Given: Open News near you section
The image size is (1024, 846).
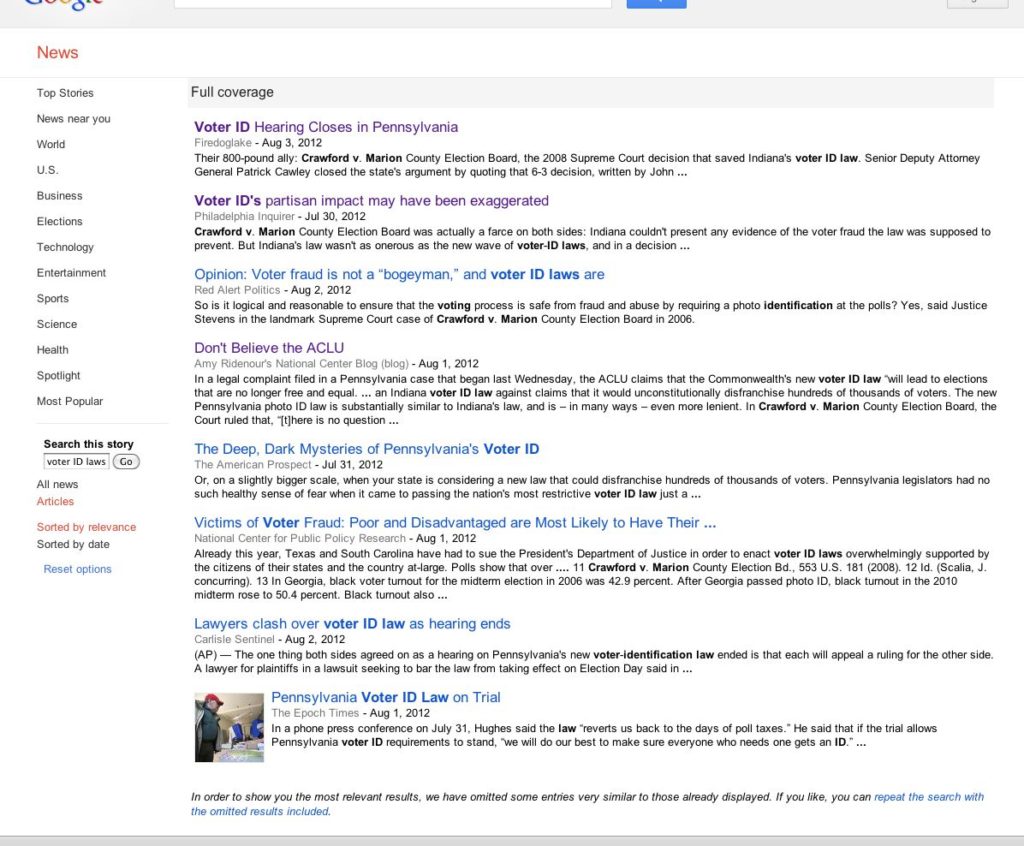Looking at the screenshot, I should coord(74,118).
